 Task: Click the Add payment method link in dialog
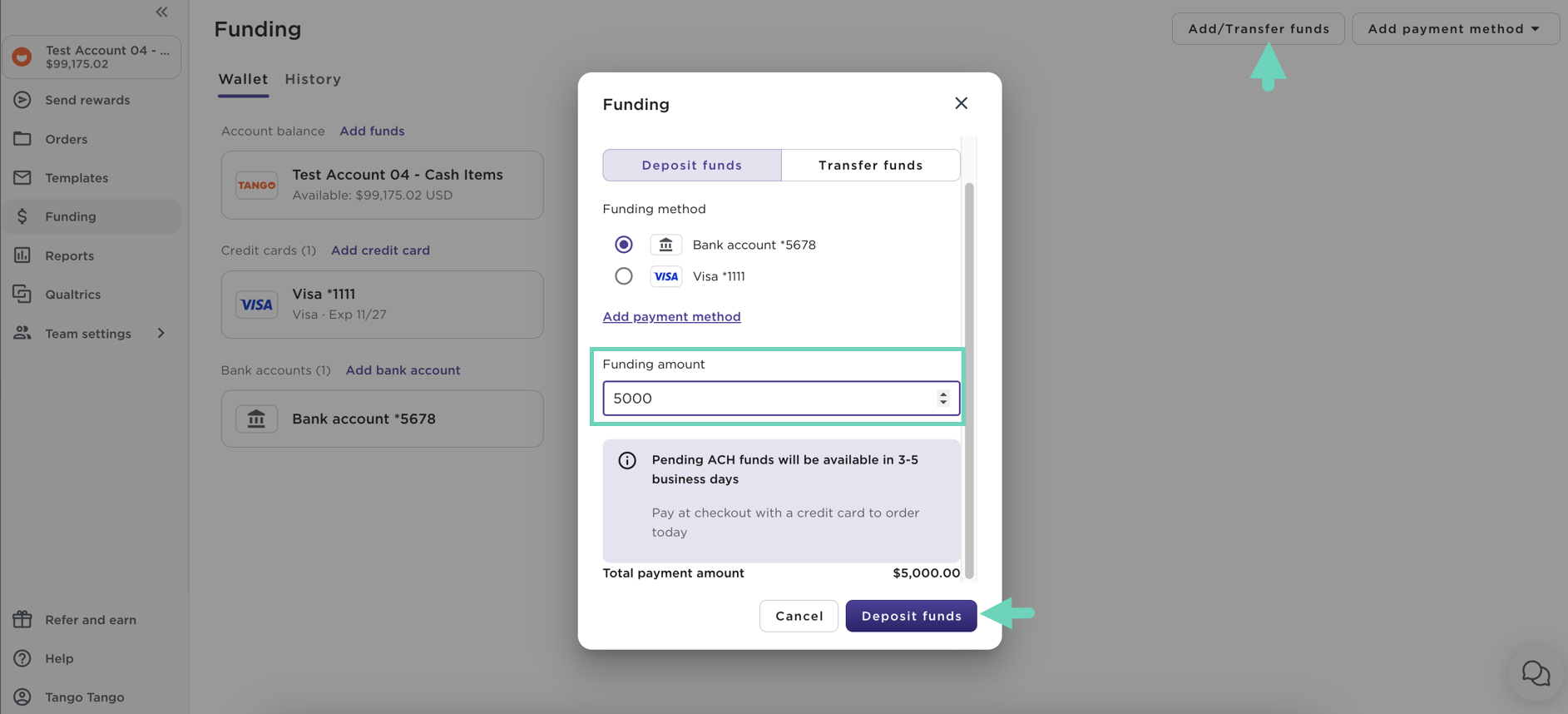tap(671, 316)
